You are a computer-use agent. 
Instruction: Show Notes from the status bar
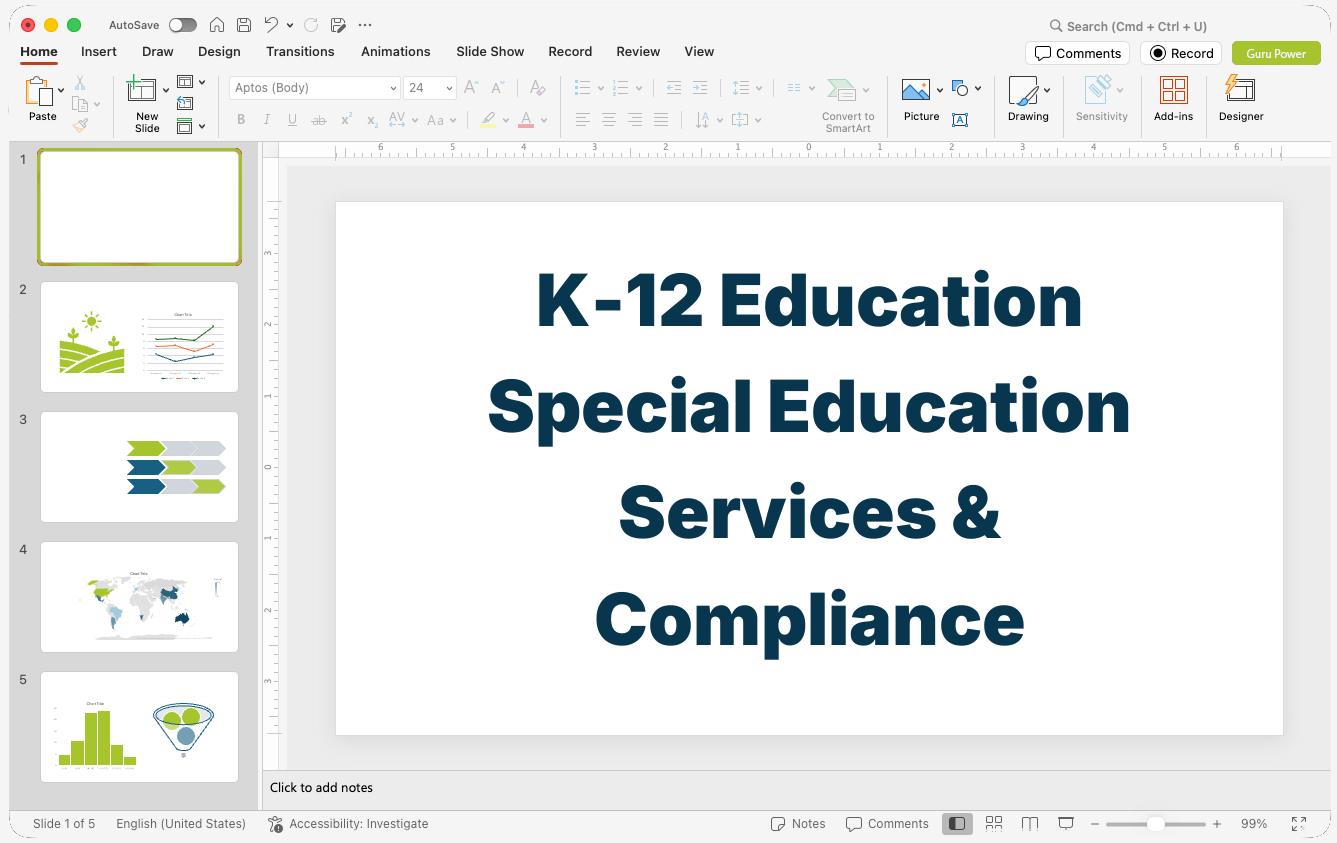click(798, 824)
